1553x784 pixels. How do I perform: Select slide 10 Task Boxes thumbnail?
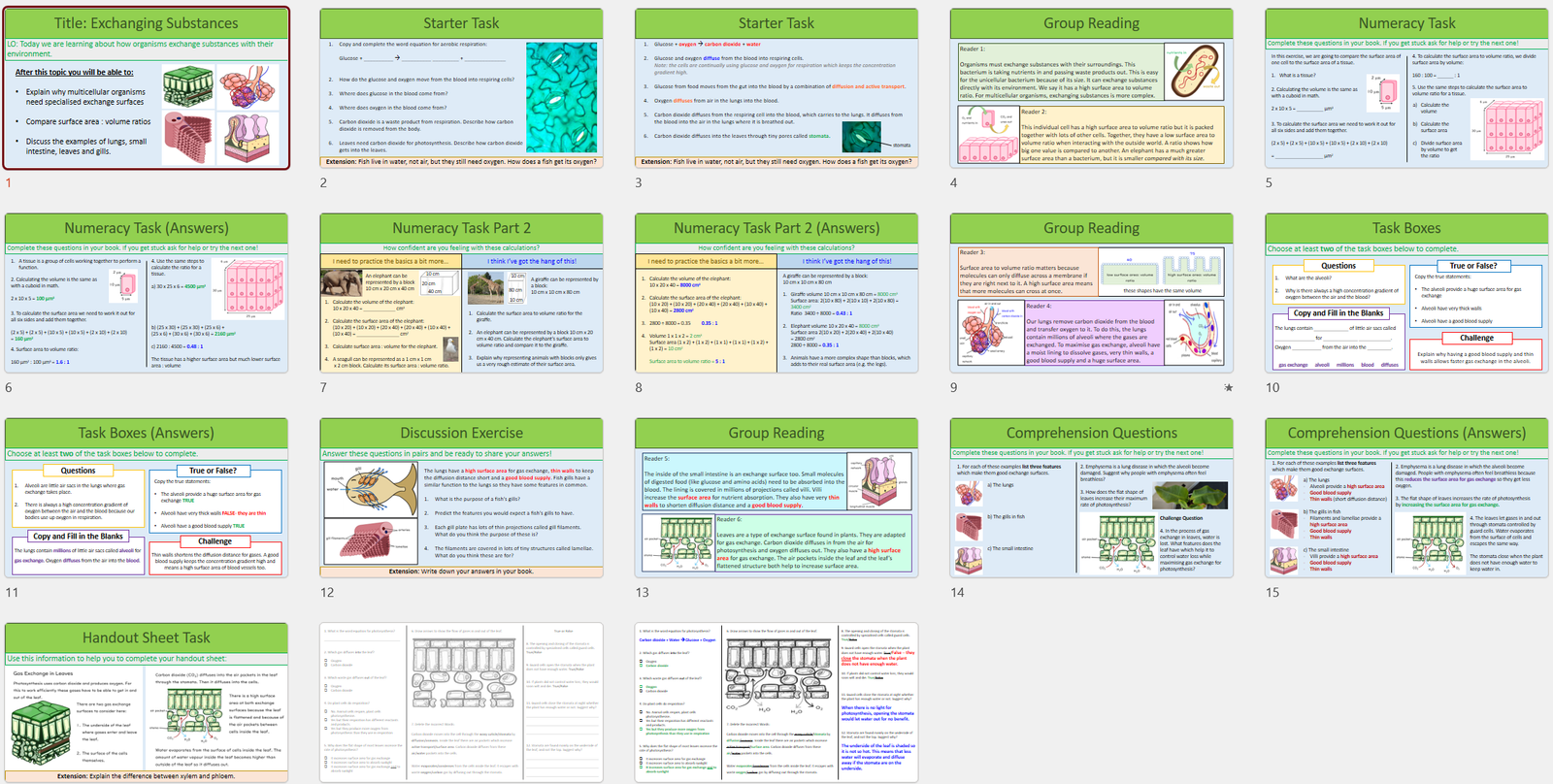tap(1406, 293)
